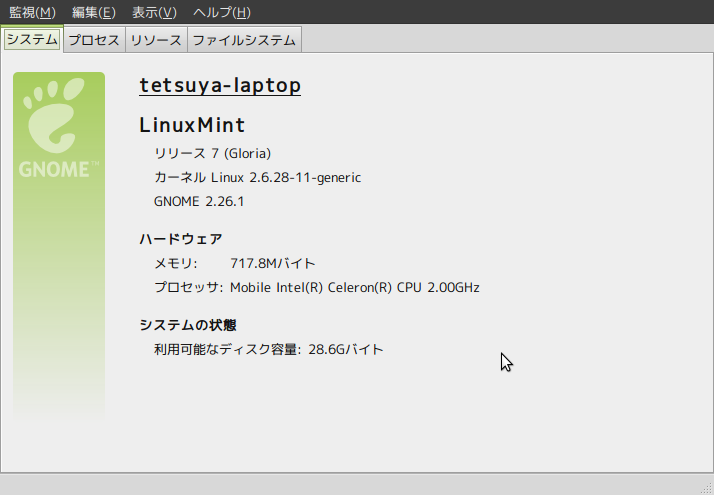Click the memory value 717.8Mバイト
This screenshot has width=714, height=495.
(272, 263)
